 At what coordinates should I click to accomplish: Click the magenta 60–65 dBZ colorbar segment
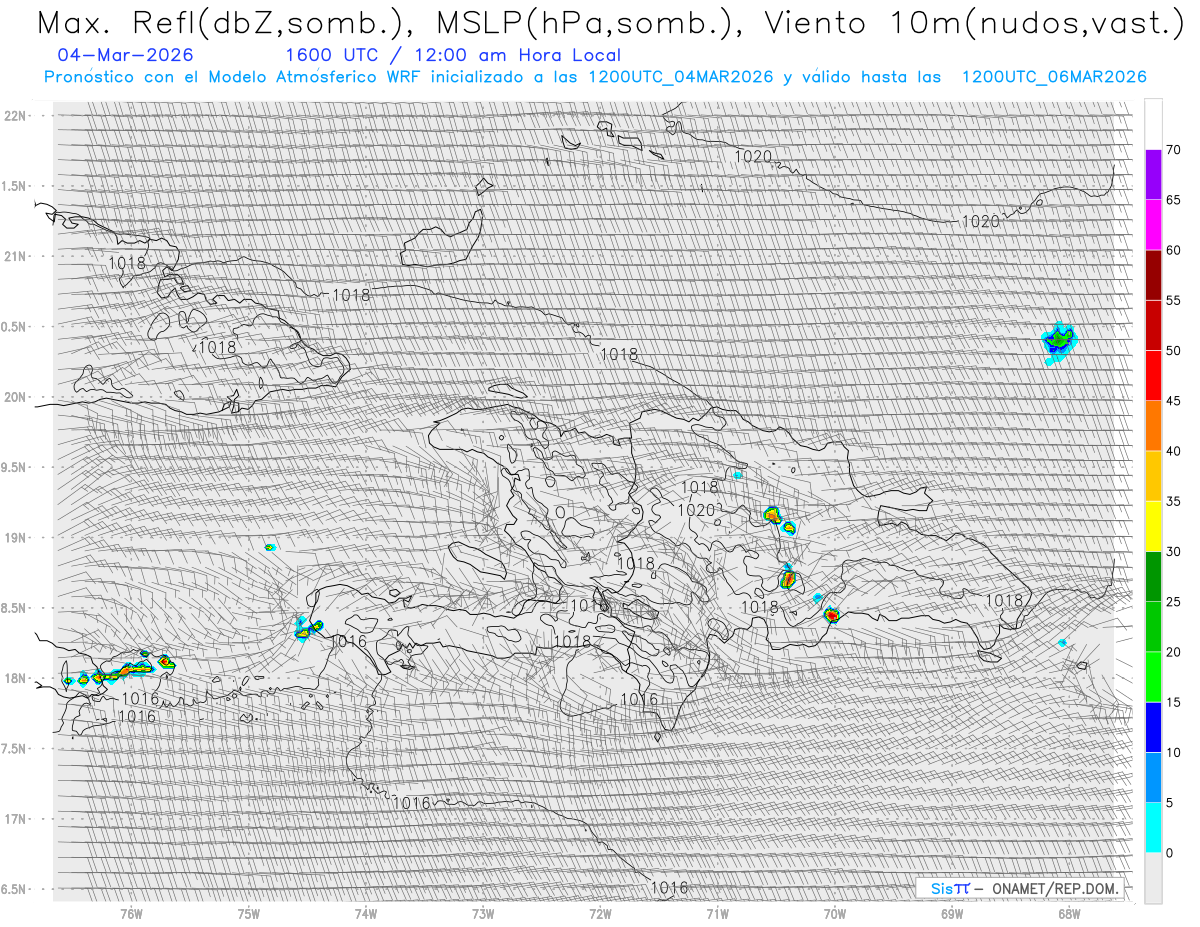pos(1153,225)
